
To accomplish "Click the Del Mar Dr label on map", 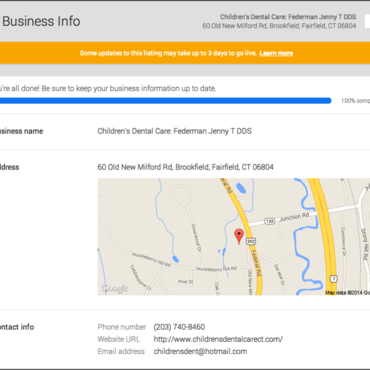I will (279, 274).
